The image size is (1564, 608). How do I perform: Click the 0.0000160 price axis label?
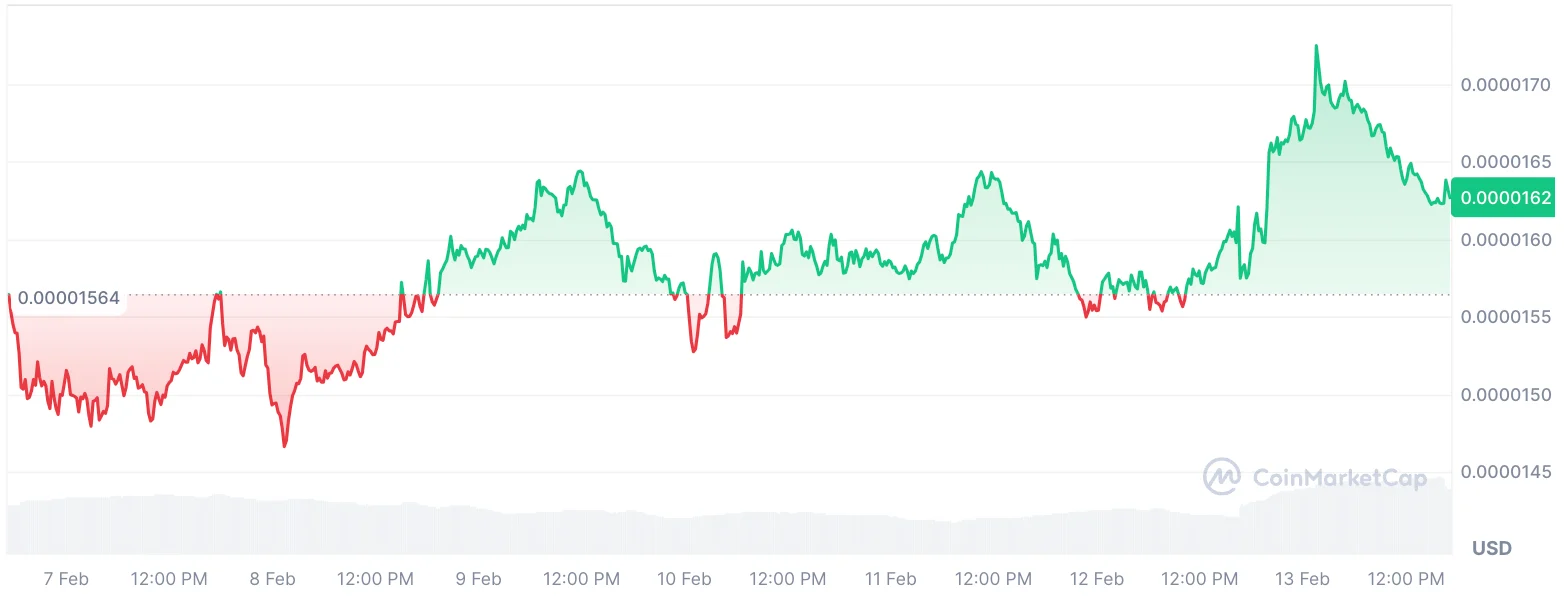click(1505, 240)
